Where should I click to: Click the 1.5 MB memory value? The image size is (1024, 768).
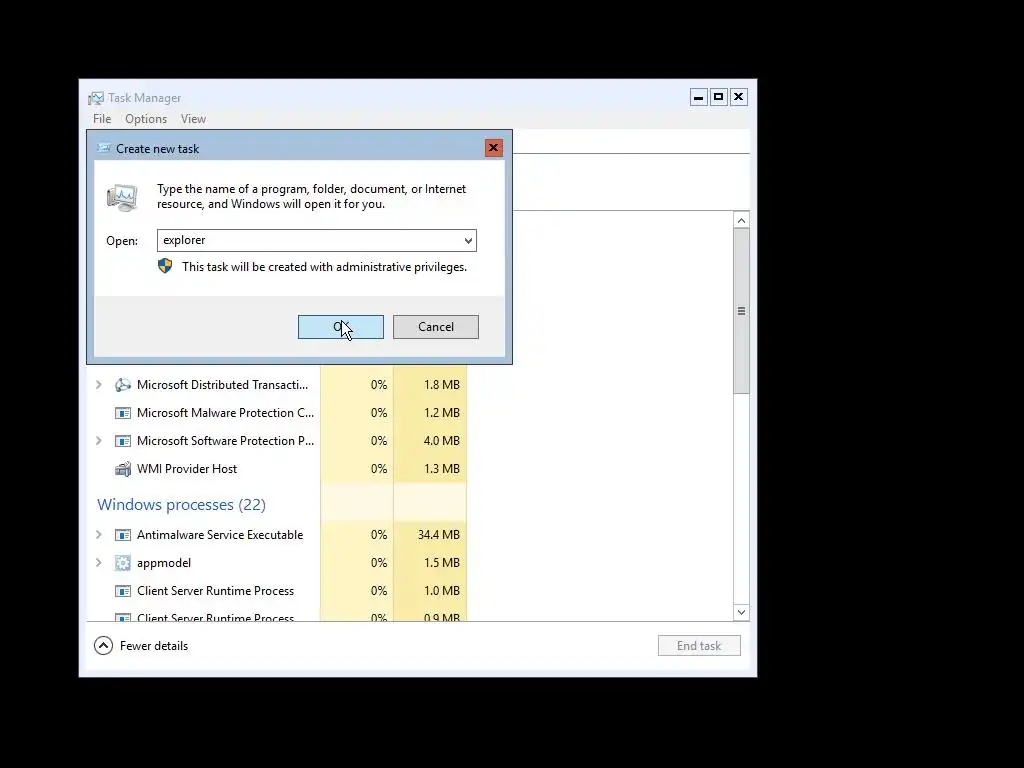(x=442, y=563)
